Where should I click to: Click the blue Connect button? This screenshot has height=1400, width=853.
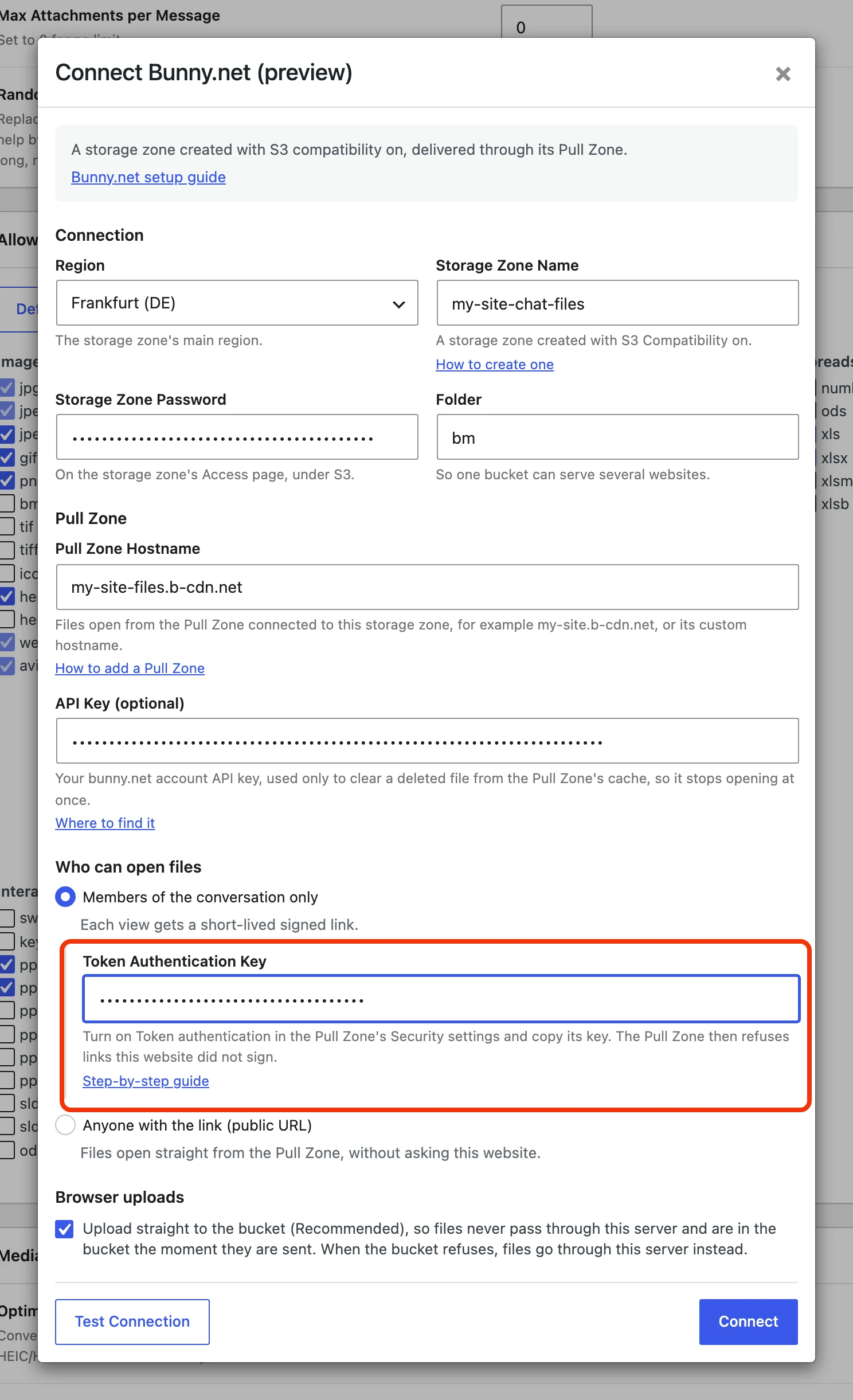pyautogui.click(x=749, y=1322)
